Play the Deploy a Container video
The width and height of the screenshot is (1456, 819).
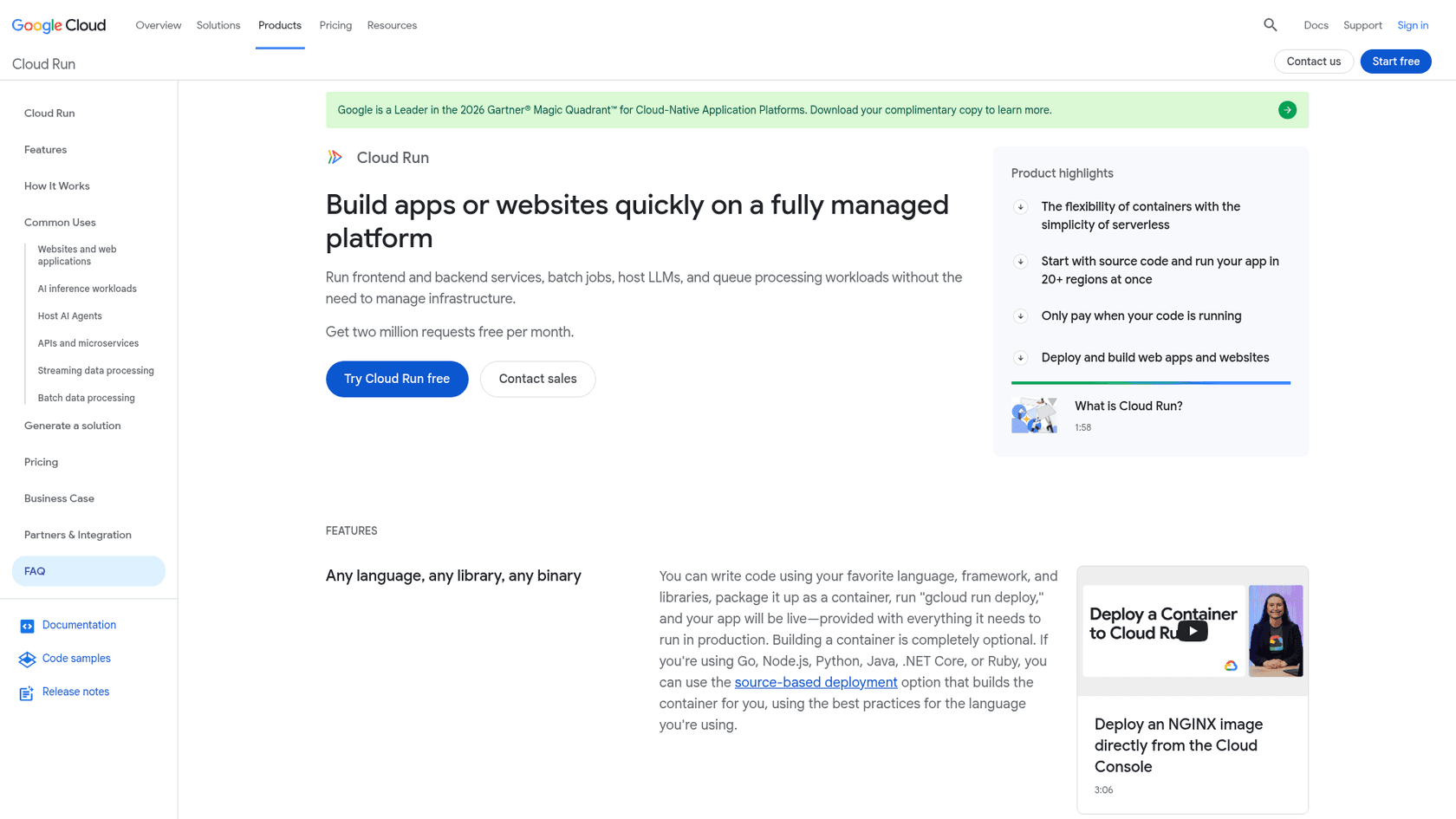click(x=1193, y=631)
